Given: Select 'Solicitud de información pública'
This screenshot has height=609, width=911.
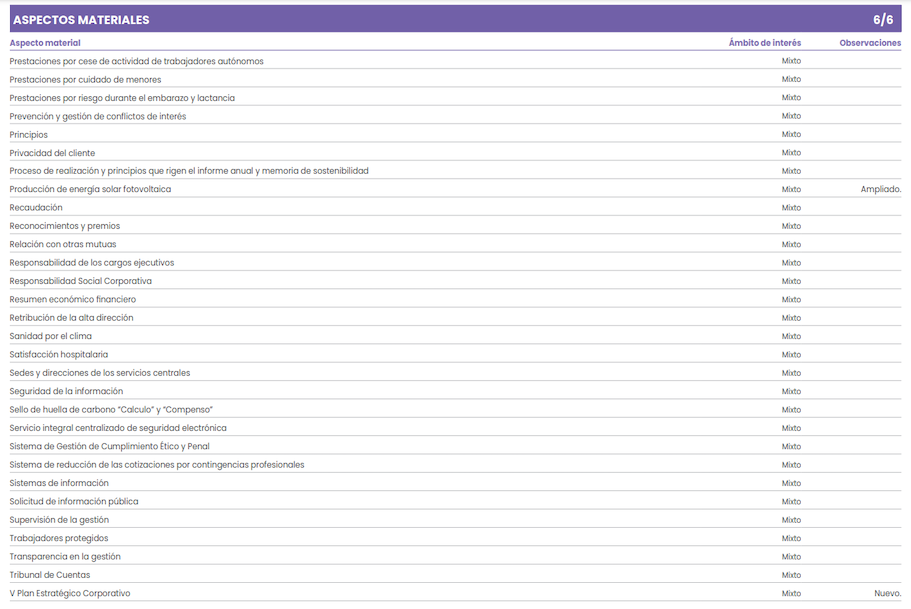Looking at the screenshot, I should 74,501.
